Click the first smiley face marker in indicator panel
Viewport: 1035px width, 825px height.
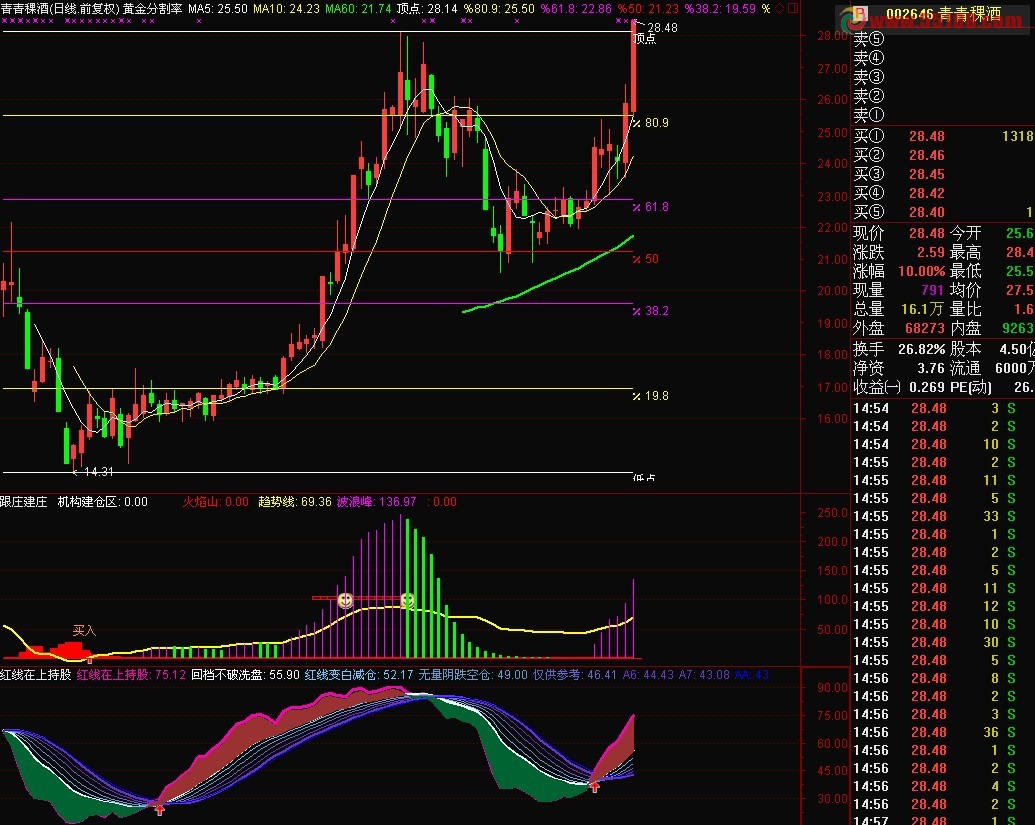tap(346, 600)
